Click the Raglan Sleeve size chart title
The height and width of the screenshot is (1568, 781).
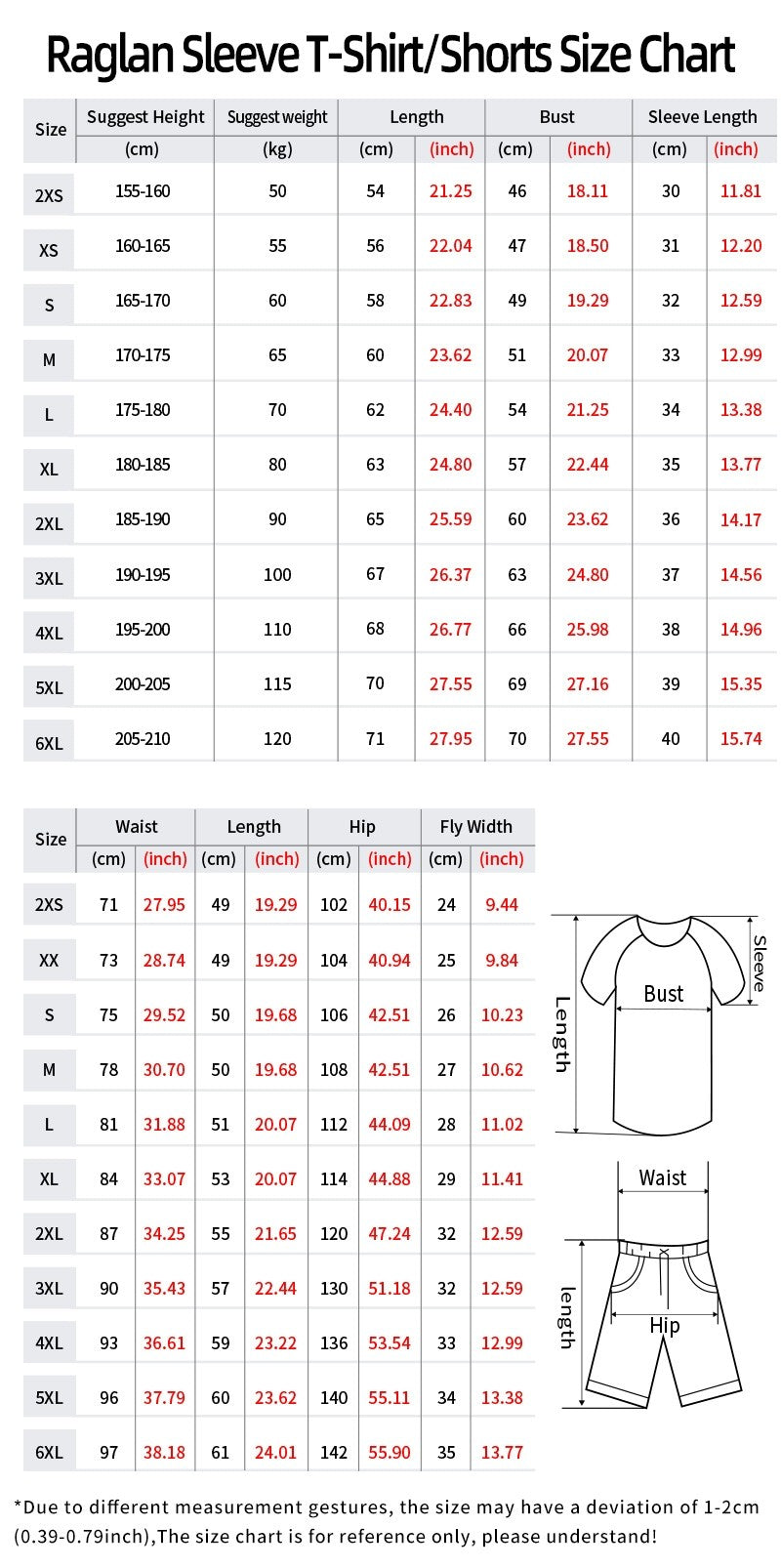(390, 55)
